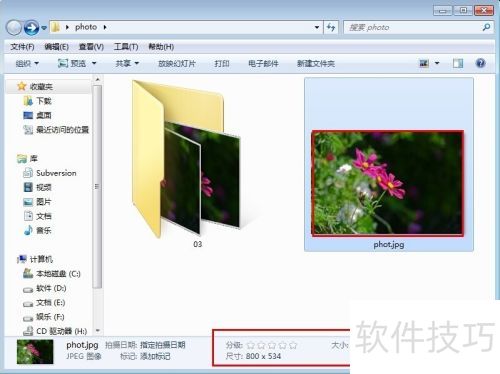Click the phot.jpg file name label
The image size is (500, 374).
[389, 245]
